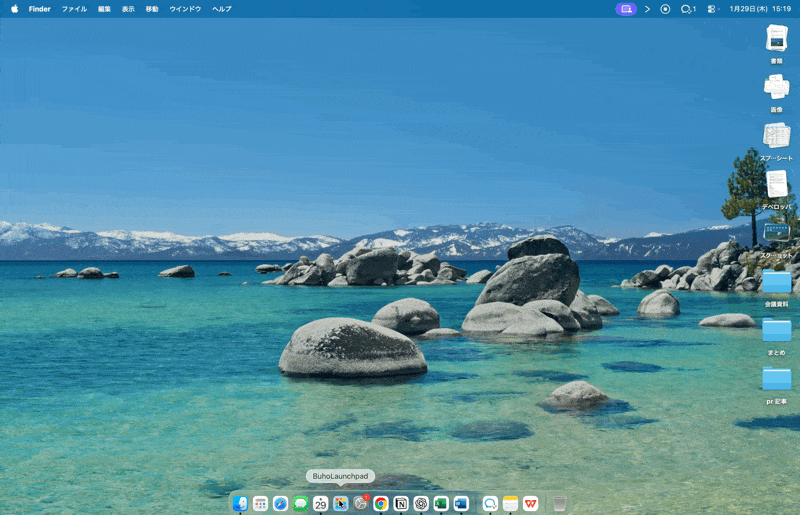
Task: Open the Messages app in Dock
Action: [300, 504]
